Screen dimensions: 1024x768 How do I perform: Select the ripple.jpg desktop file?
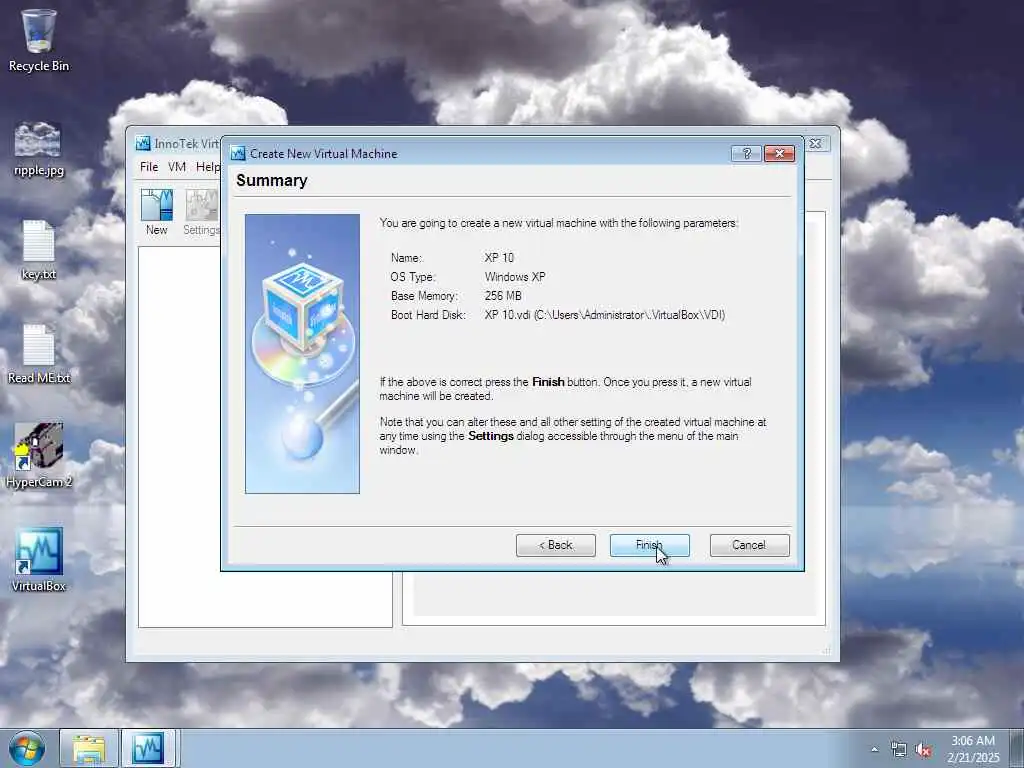click(39, 150)
